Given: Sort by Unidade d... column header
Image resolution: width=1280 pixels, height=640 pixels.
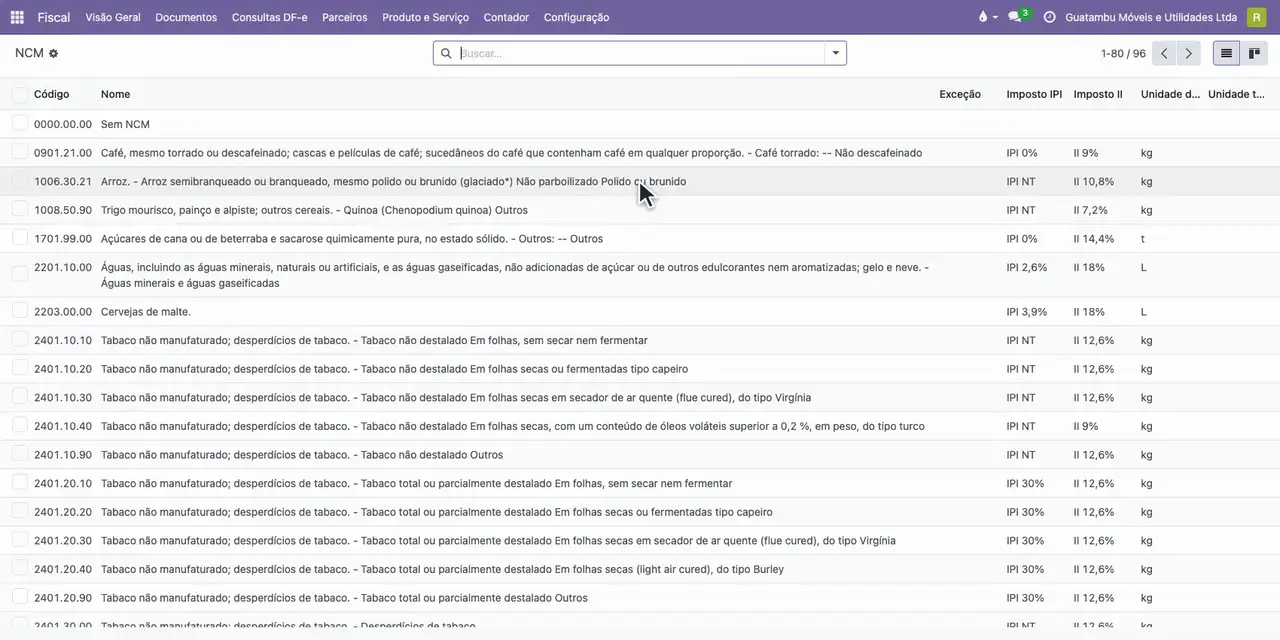Looking at the screenshot, I should 1170,94.
